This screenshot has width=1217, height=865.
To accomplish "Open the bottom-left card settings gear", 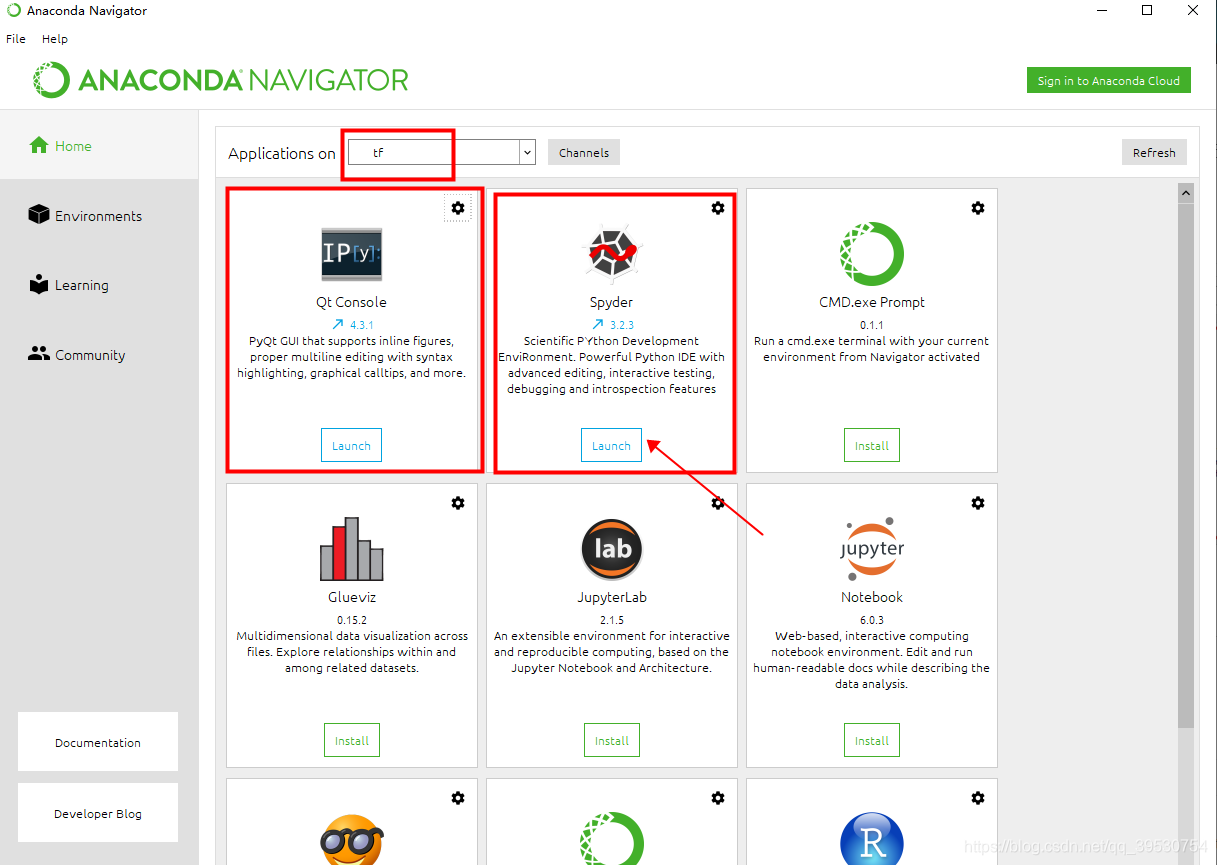I will point(458,798).
